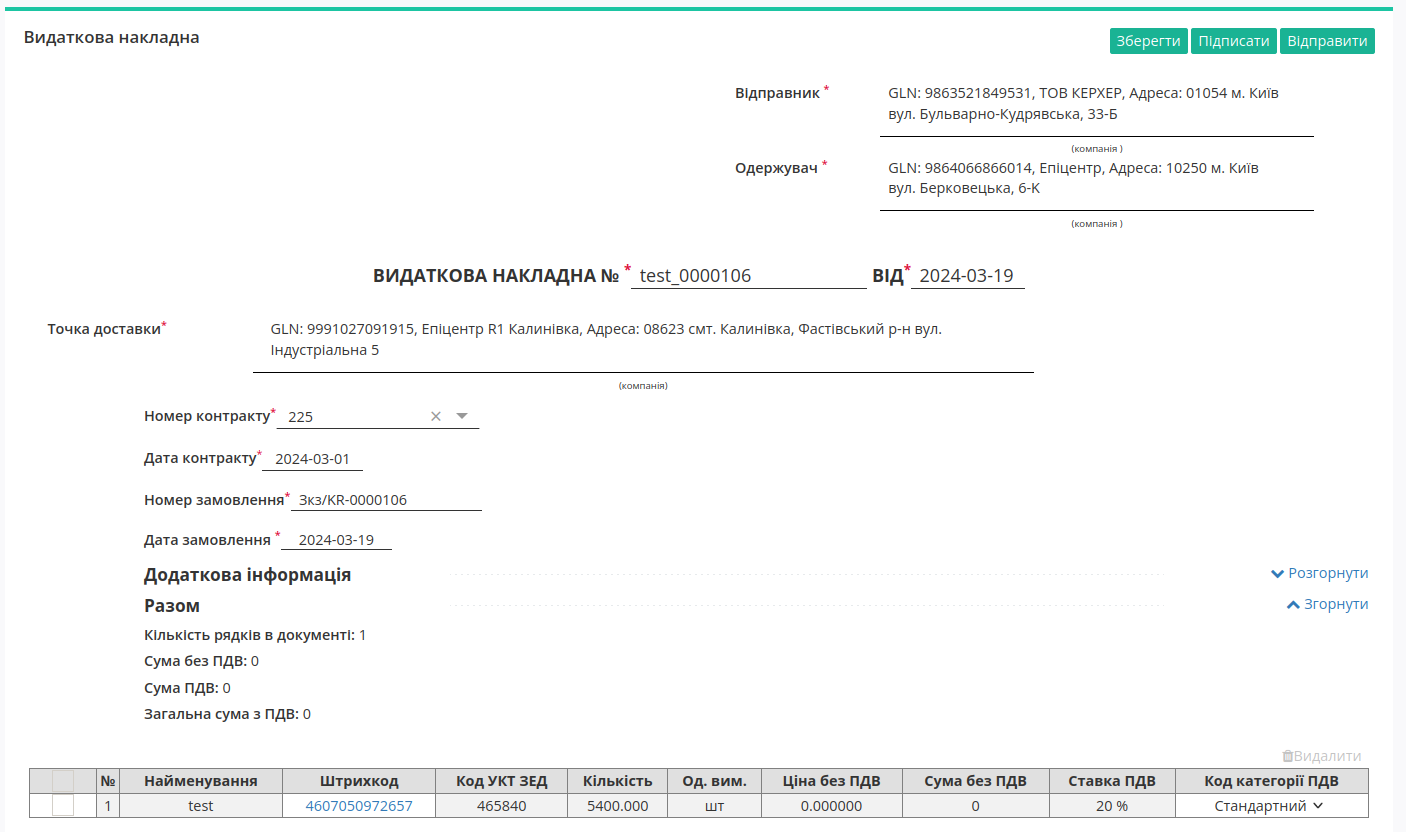1406x832 pixels.
Task: Click the 'Загальна сума з ПДВ: 0' line
Action: pos(228,714)
